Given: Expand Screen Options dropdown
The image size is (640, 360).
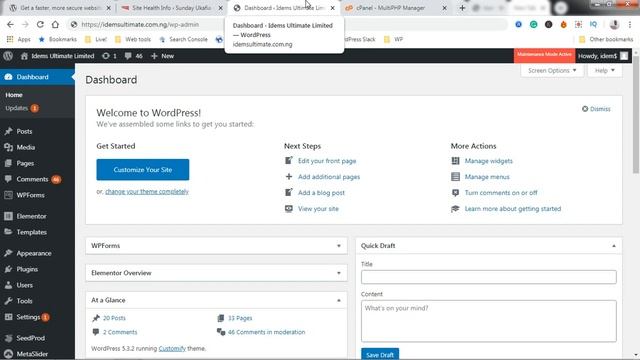Looking at the screenshot, I should [x=552, y=71].
